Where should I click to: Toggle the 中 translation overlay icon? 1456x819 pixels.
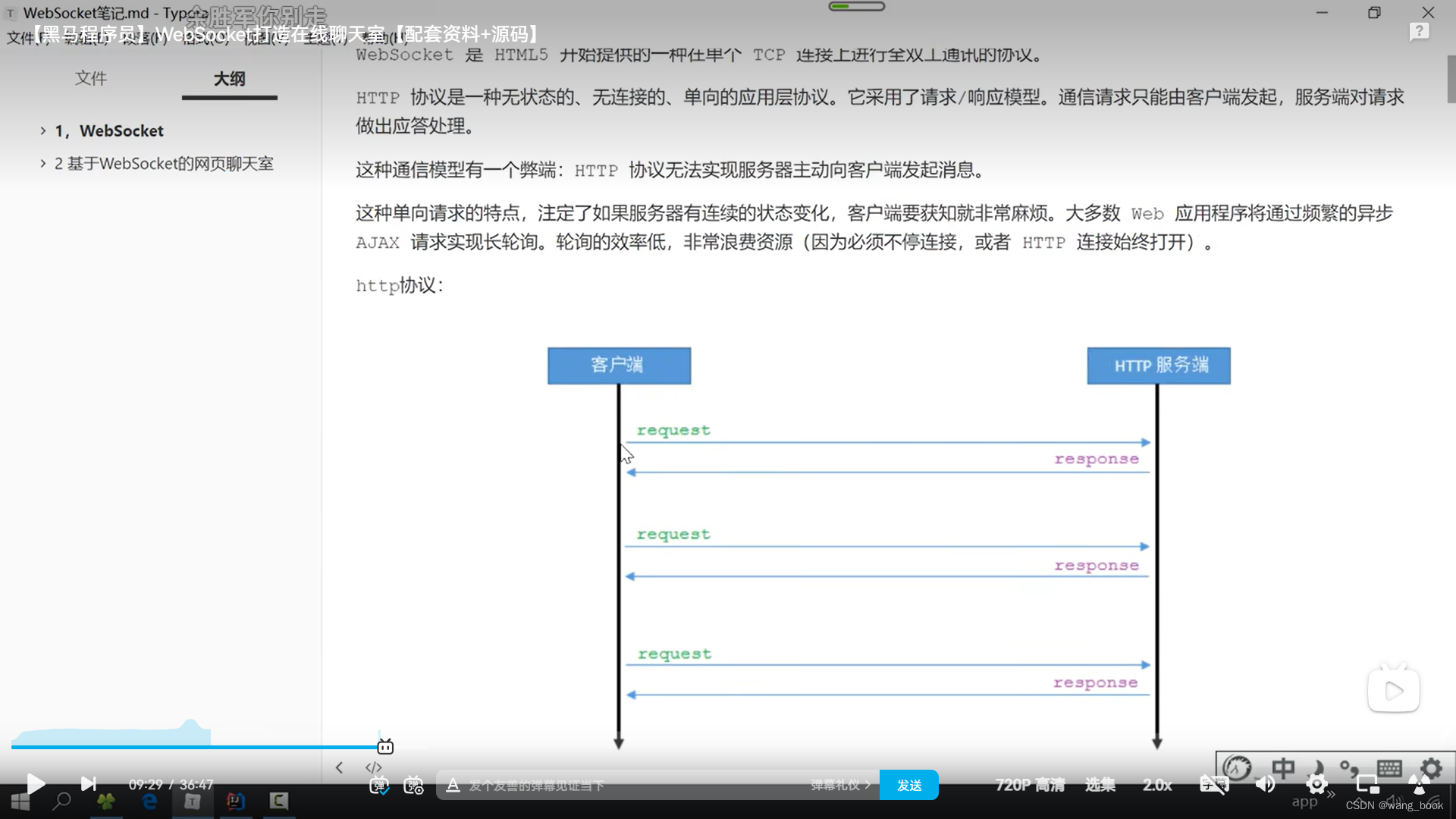pos(1283,767)
